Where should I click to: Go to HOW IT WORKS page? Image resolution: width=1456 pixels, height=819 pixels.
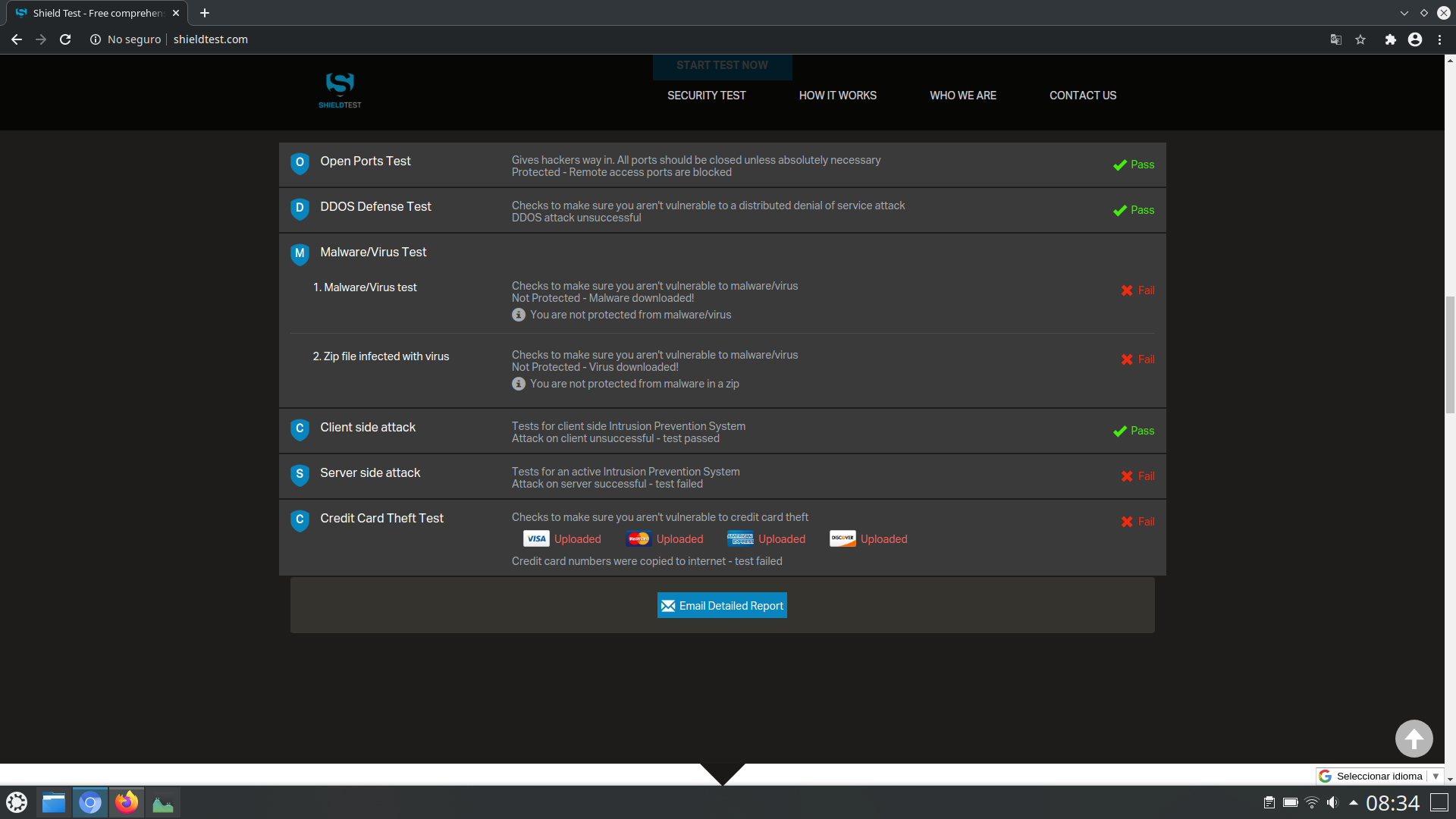837,96
